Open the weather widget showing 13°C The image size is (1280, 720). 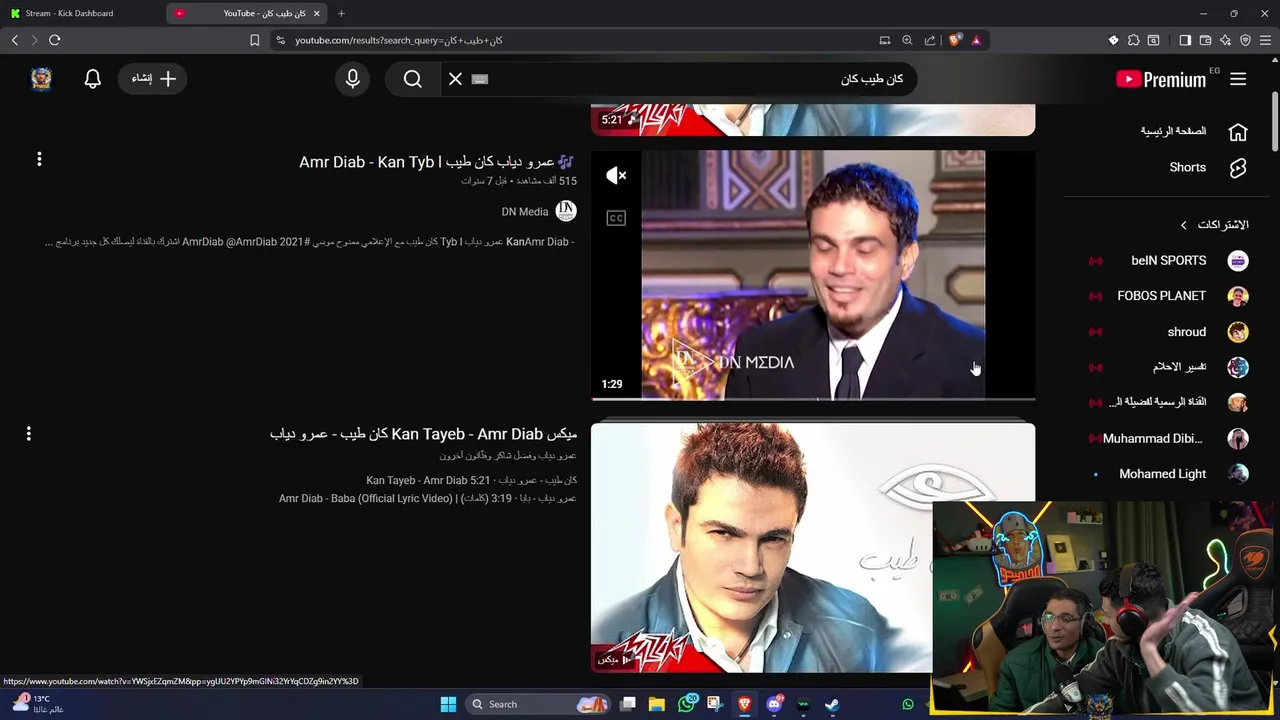point(36,704)
